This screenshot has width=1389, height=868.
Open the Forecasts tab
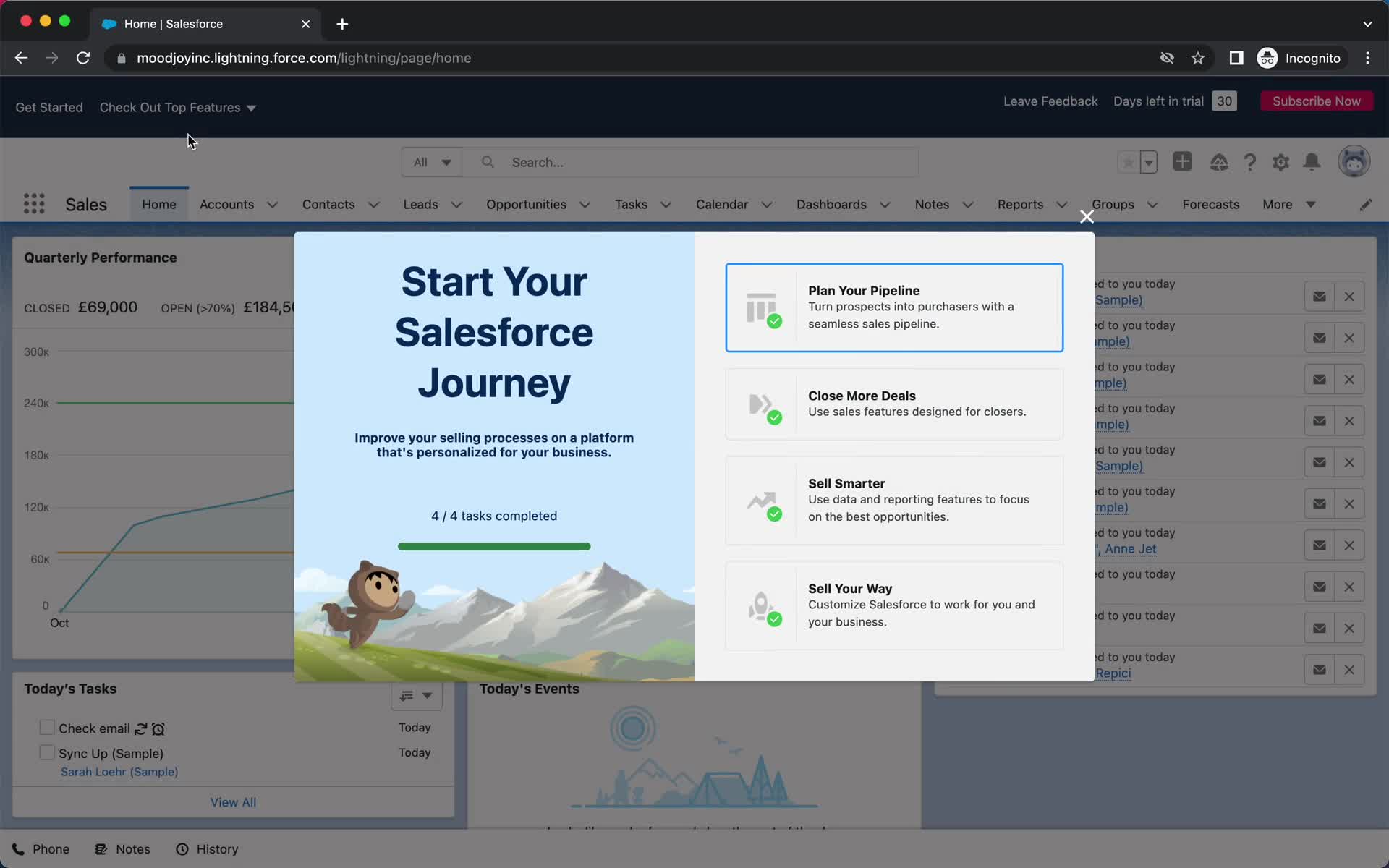point(1210,205)
